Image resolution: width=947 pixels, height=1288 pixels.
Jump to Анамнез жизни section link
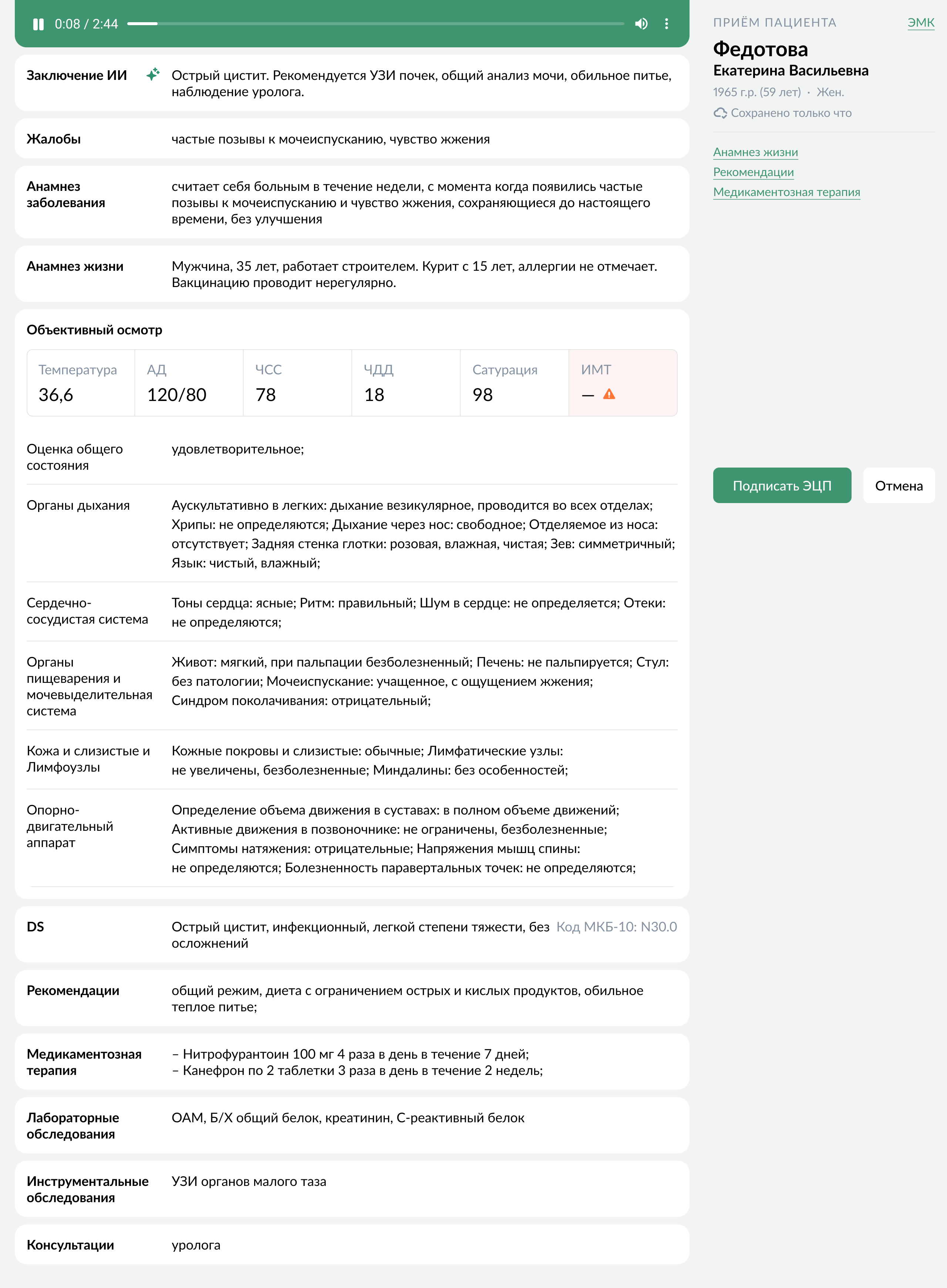point(755,152)
